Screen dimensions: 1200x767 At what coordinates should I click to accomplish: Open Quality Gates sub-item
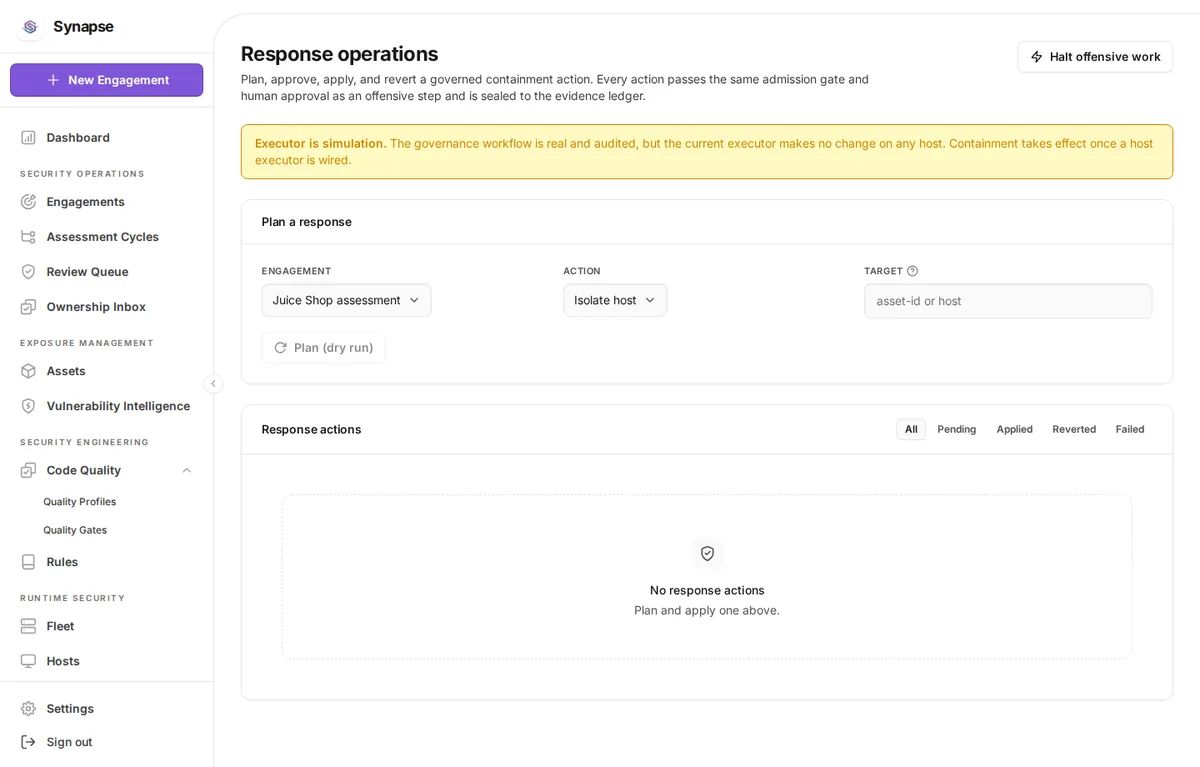(x=75, y=530)
